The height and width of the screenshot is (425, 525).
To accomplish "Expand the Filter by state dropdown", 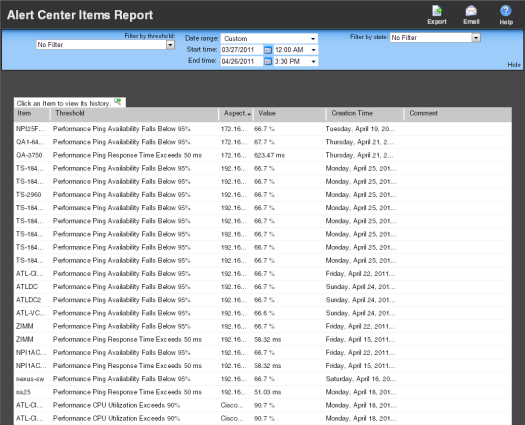I will click(x=476, y=38).
